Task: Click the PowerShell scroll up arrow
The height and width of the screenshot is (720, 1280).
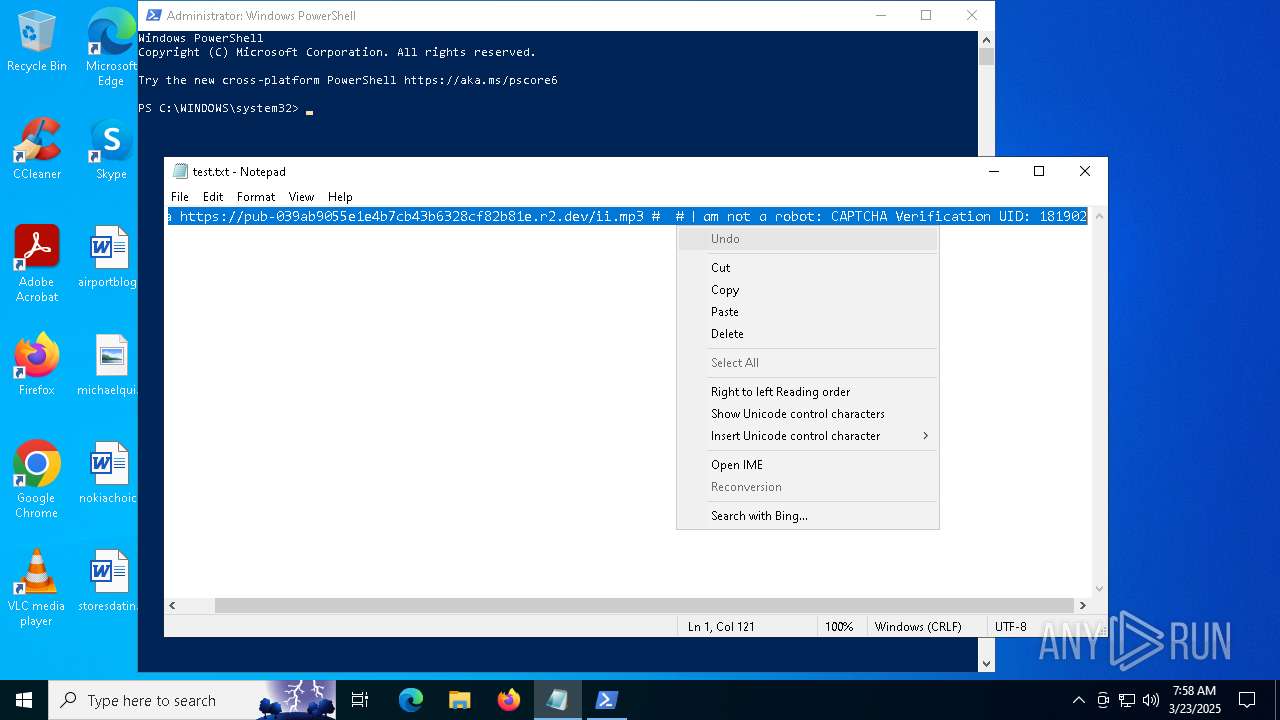Action: (986, 40)
